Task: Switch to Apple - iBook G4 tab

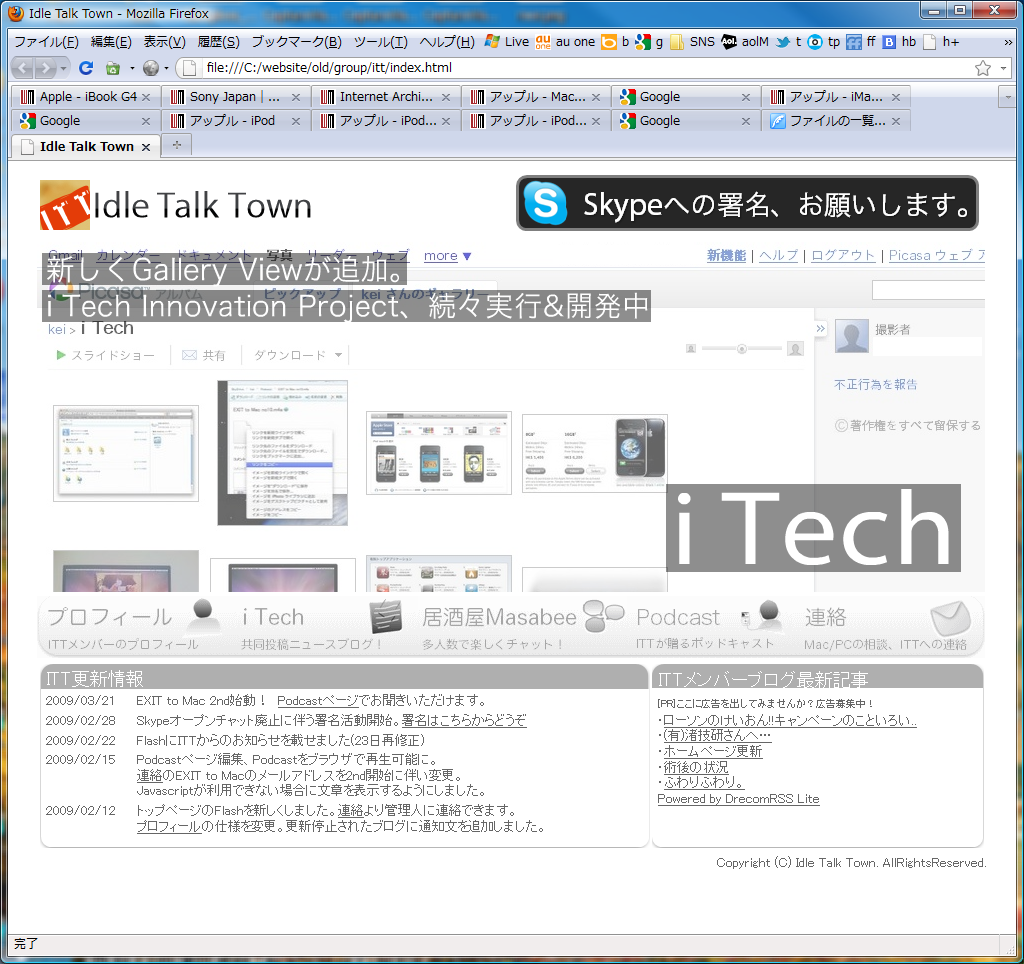Action: click(x=85, y=97)
